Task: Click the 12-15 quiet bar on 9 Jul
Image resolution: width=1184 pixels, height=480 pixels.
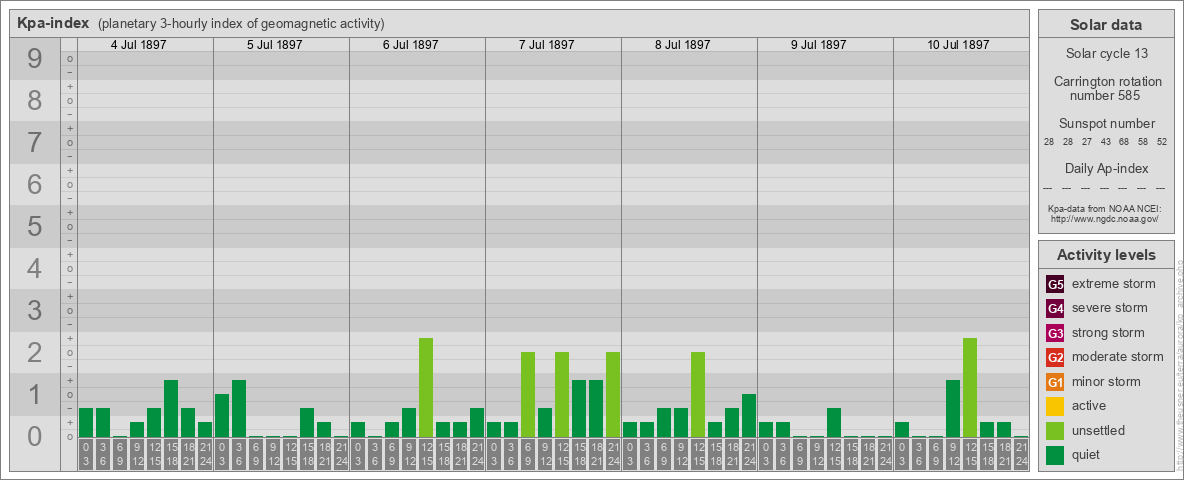Action: [834, 423]
